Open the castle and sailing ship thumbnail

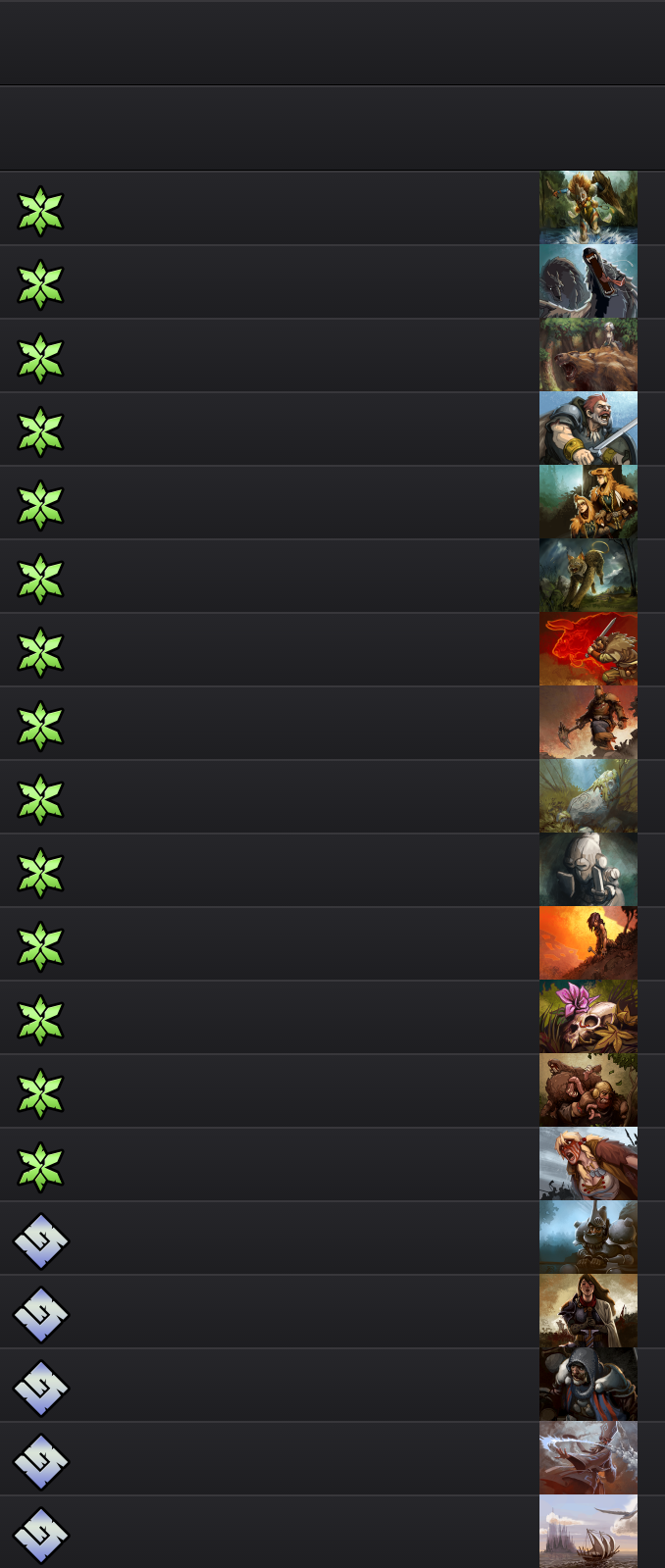click(x=588, y=1532)
